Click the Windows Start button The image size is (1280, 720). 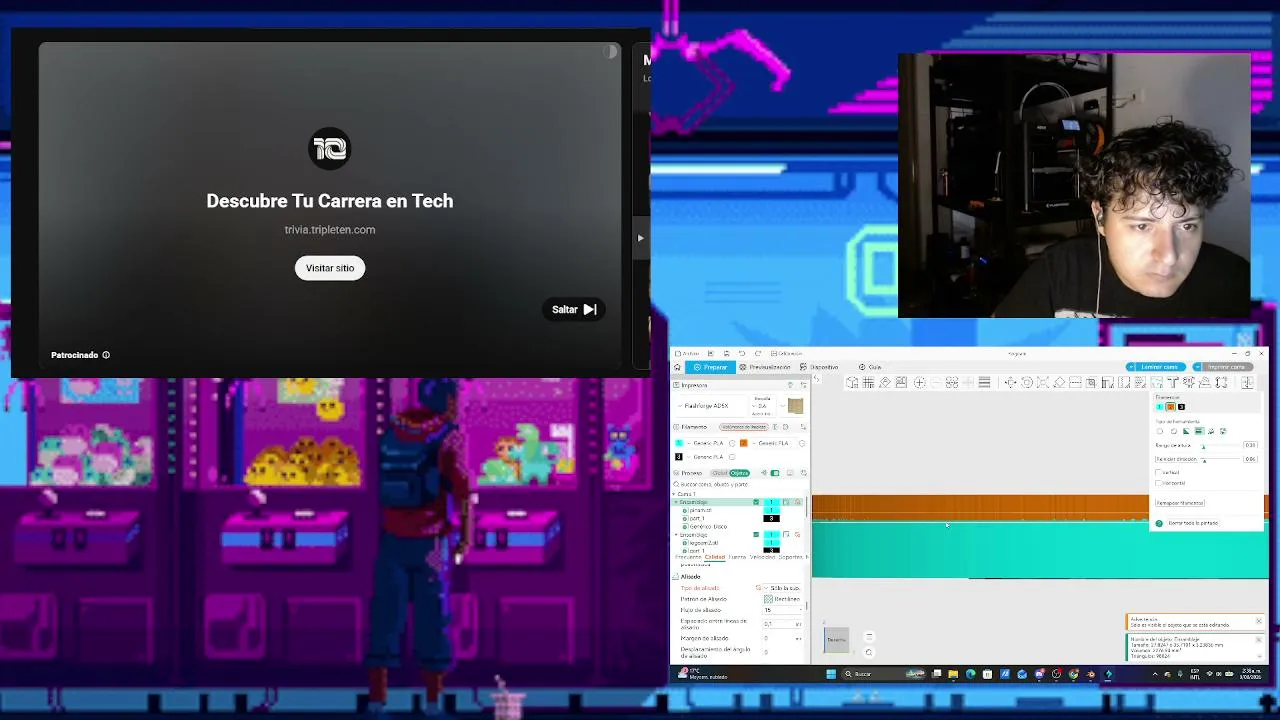coord(830,674)
